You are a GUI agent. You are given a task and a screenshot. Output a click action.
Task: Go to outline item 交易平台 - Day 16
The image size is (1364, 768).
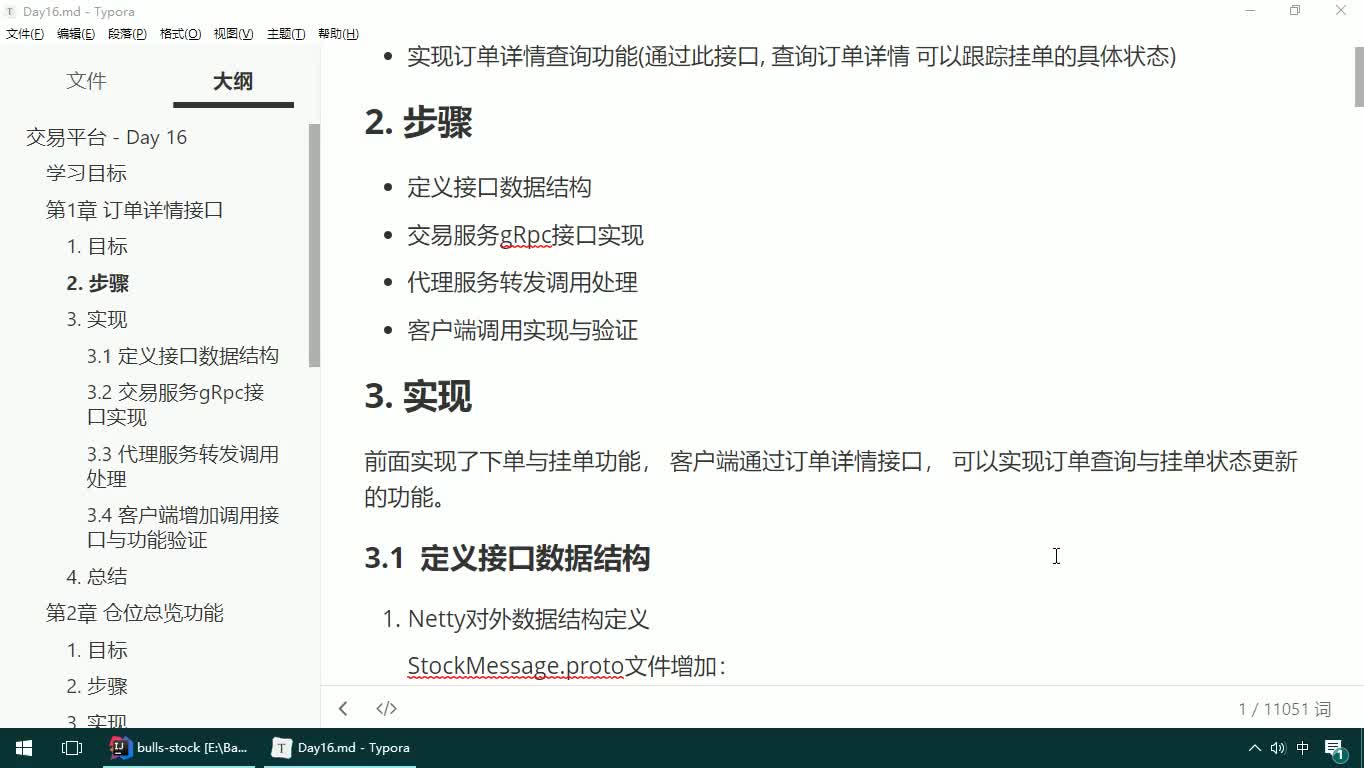[x=106, y=137]
